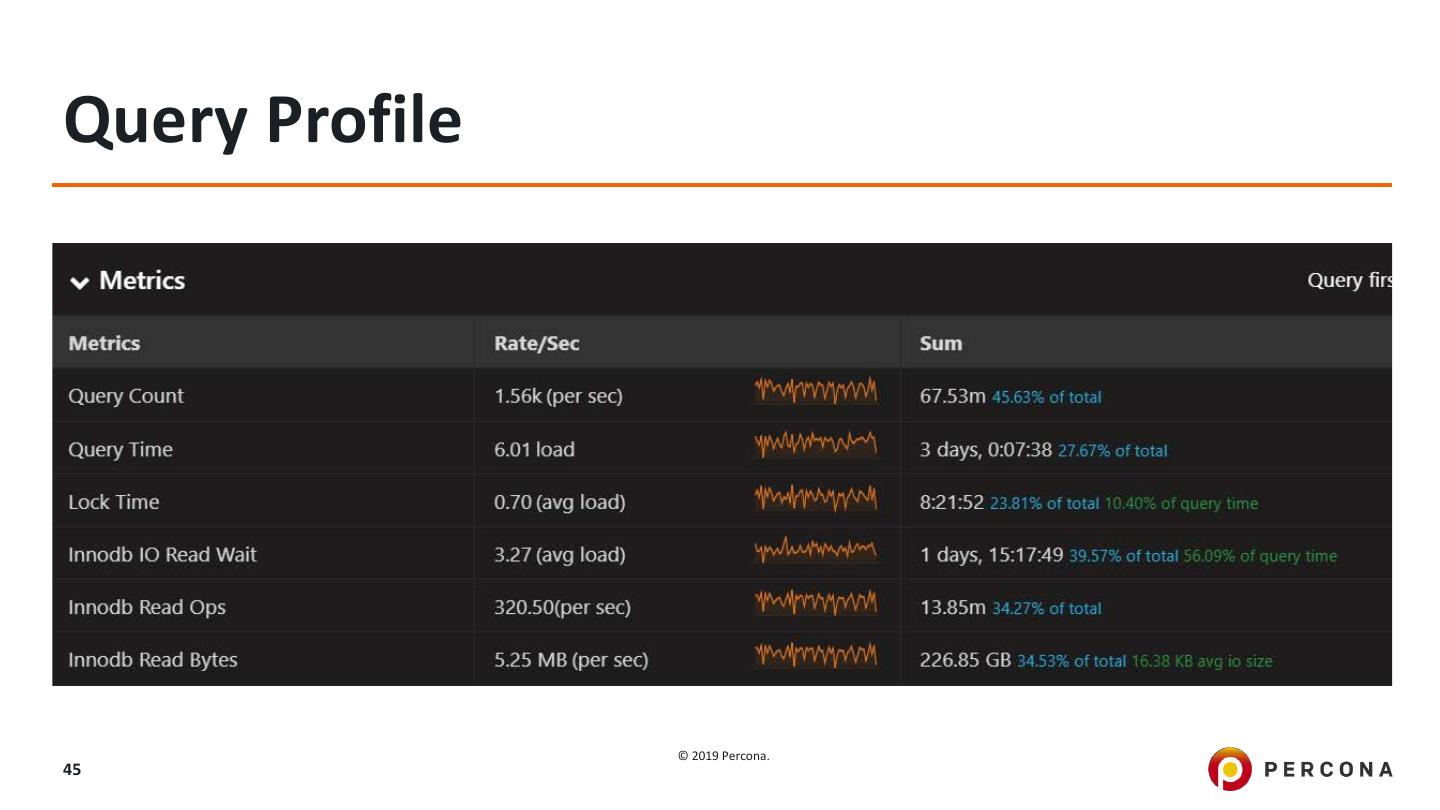The width and height of the screenshot is (1440, 810).
Task: Select the Innodb Read Ops label
Action: pos(147,607)
